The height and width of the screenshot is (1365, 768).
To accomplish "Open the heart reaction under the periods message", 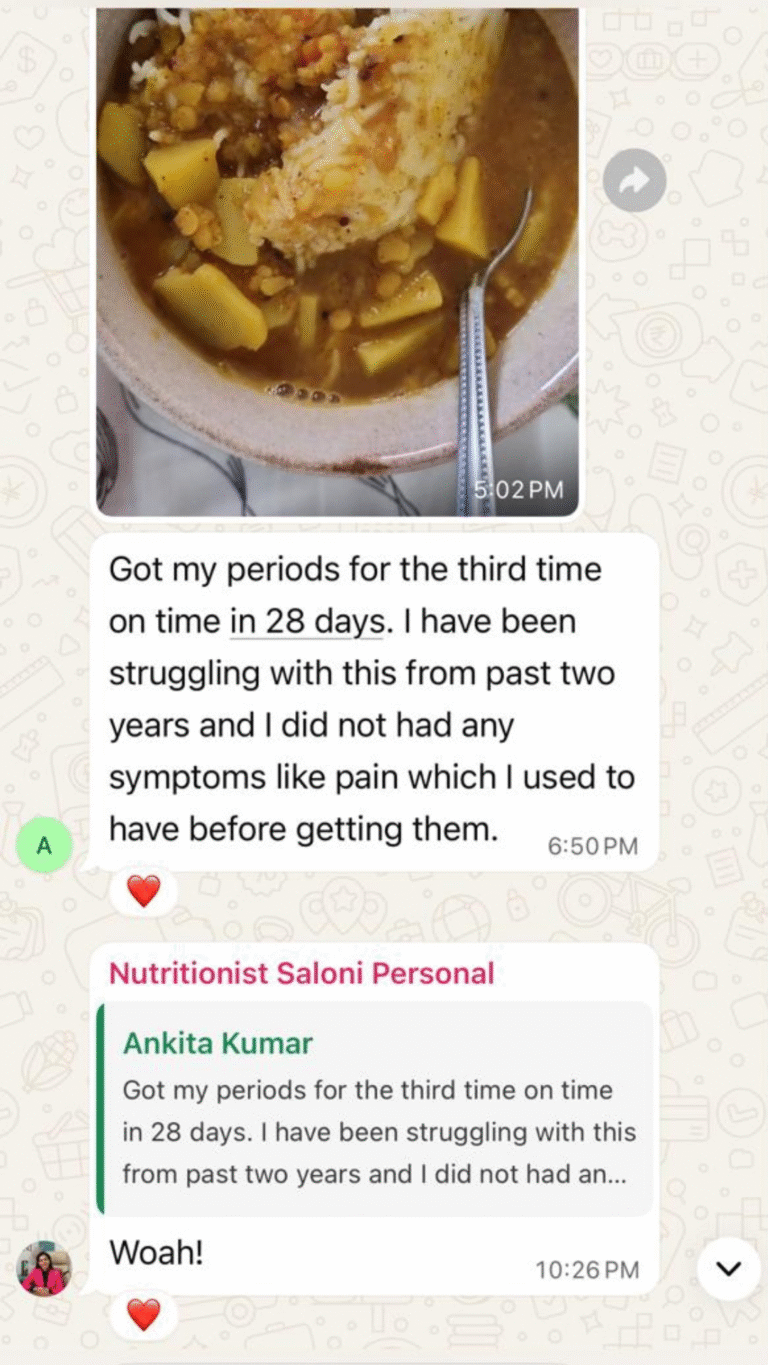I will (x=144, y=890).
